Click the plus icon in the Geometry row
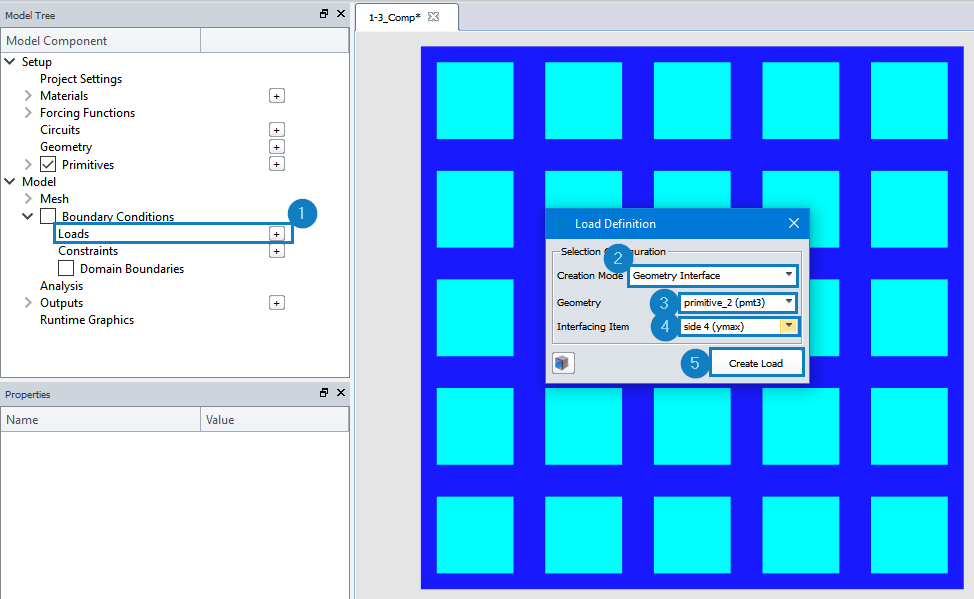The image size is (974, 599). [x=276, y=147]
